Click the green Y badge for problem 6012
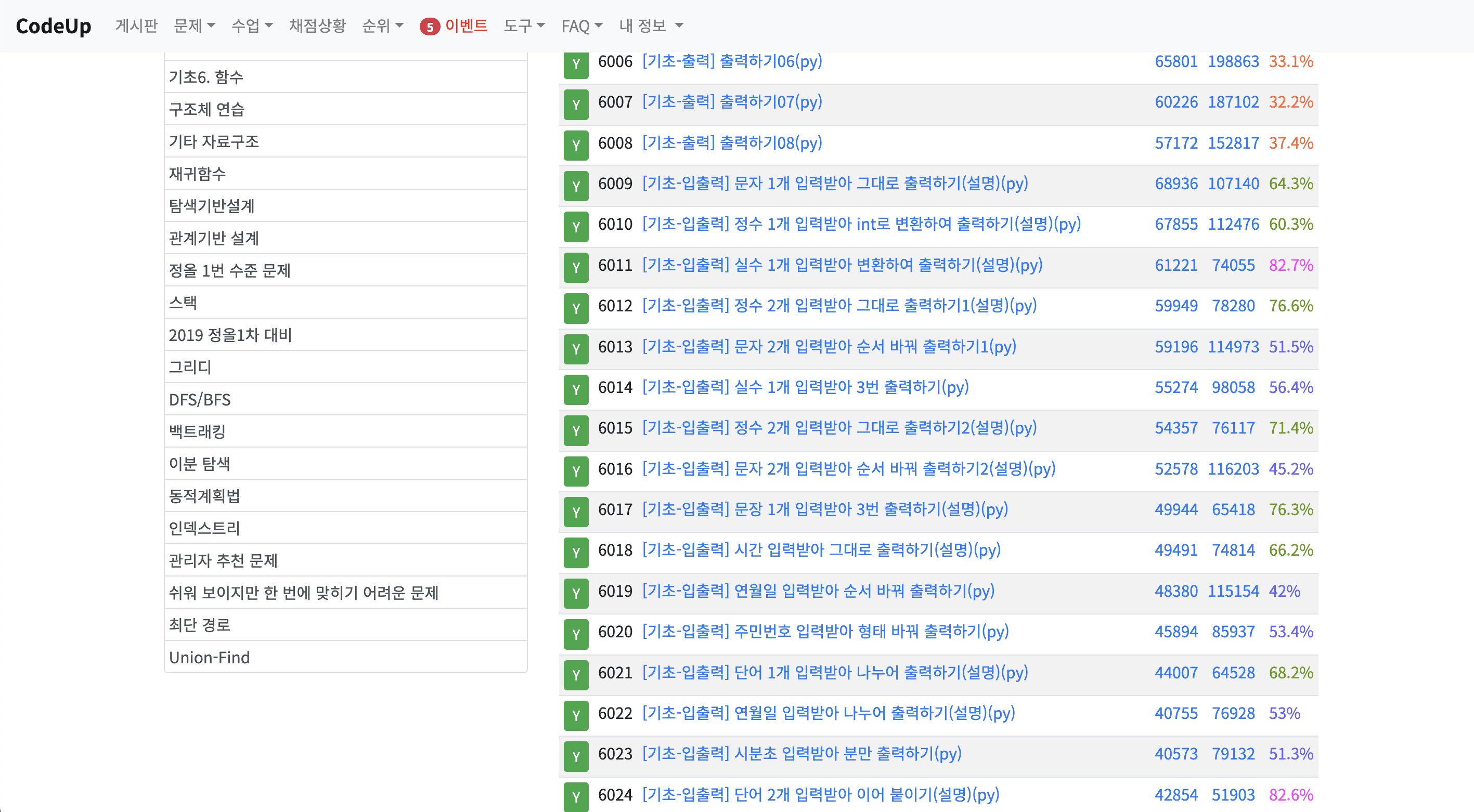The width and height of the screenshot is (1474, 812). (576, 308)
